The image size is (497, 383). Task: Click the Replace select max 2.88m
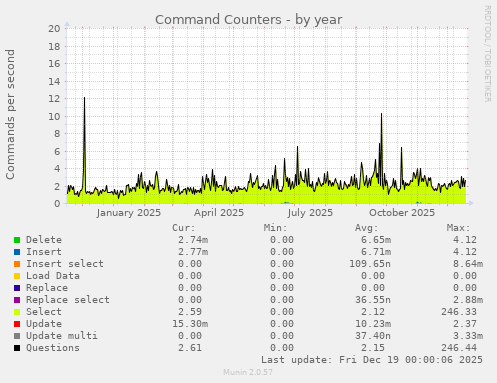tap(468, 300)
